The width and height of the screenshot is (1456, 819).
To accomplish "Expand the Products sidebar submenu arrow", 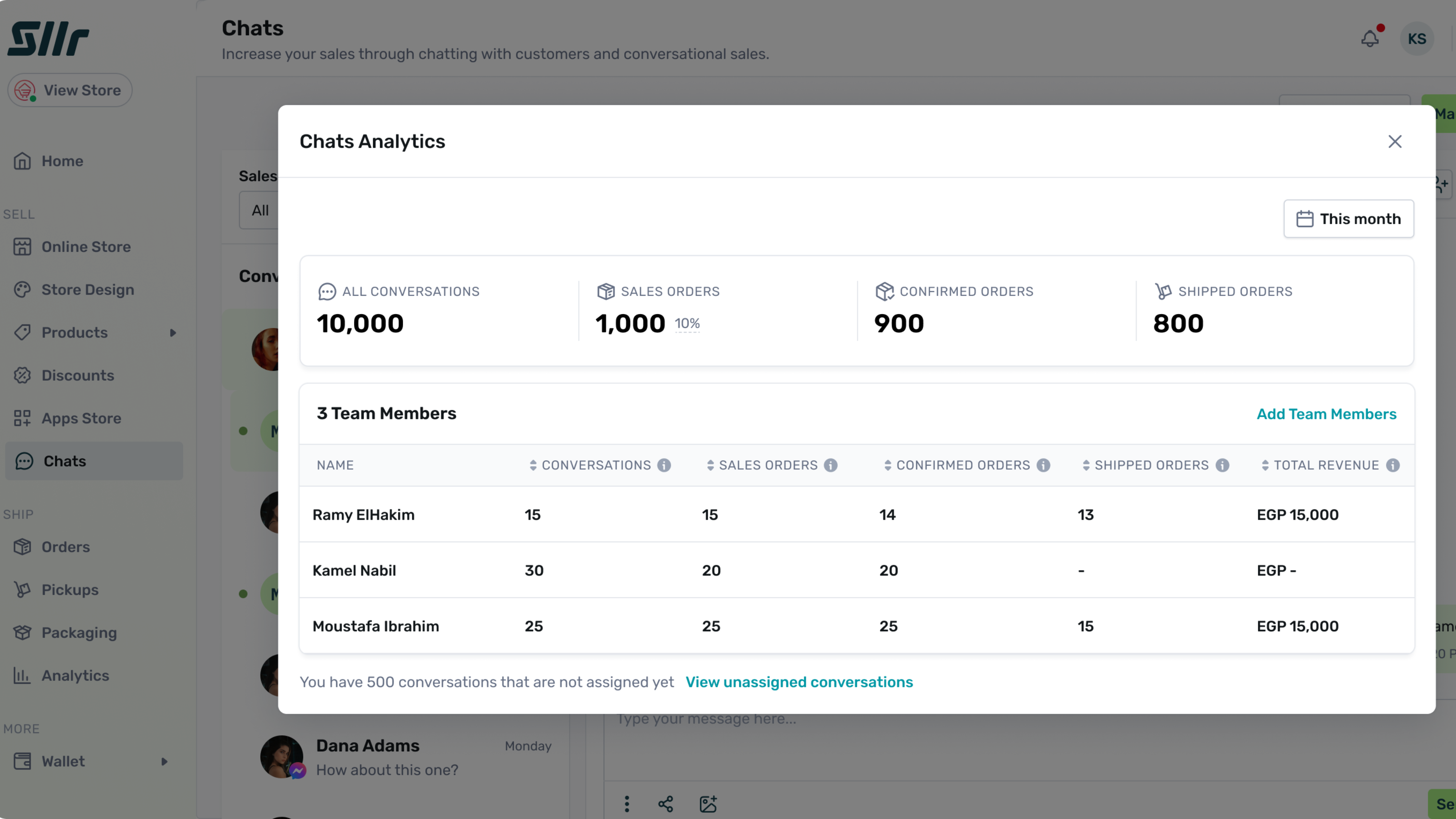I will point(173,333).
